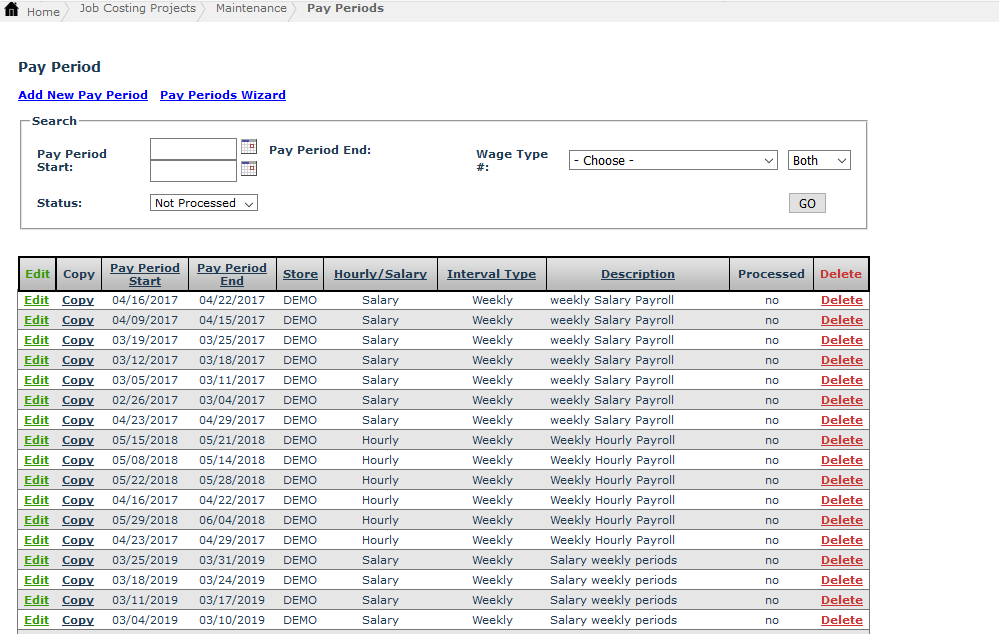999x634 pixels.
Task: Click the Add New Pay Period link
Action: point(83,95)
